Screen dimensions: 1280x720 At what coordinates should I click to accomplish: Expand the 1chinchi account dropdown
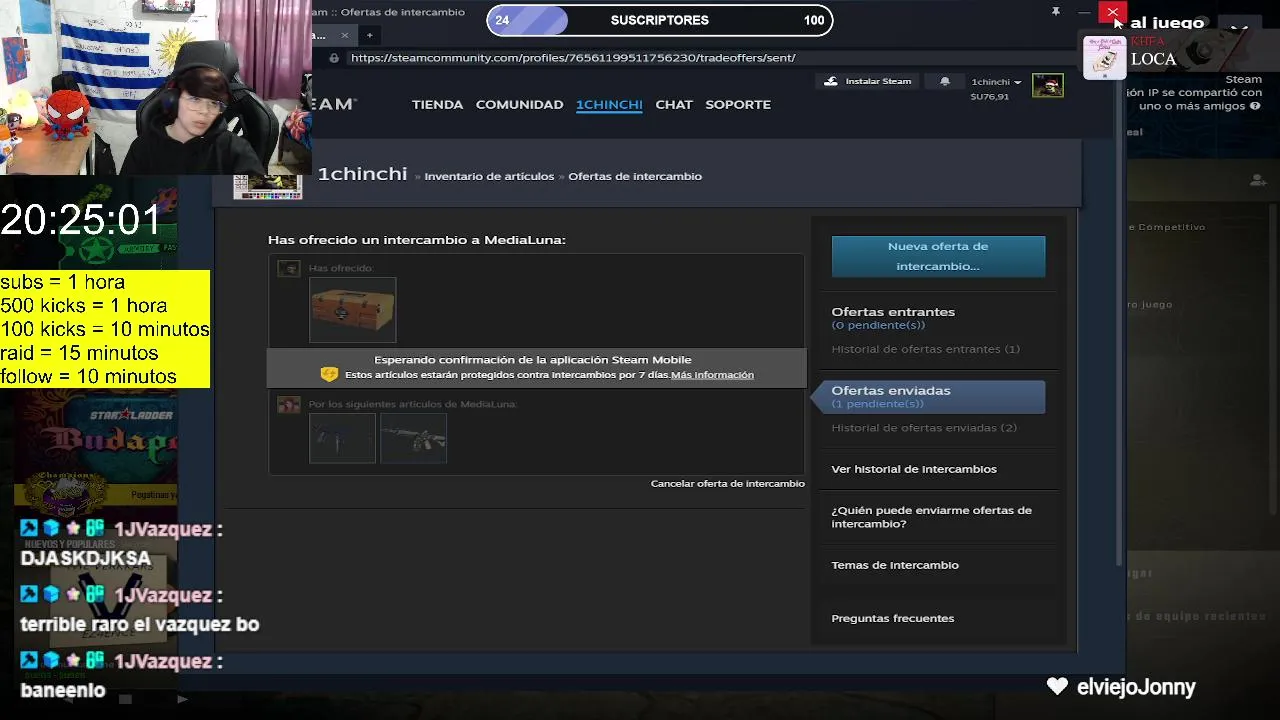(996, 82)
